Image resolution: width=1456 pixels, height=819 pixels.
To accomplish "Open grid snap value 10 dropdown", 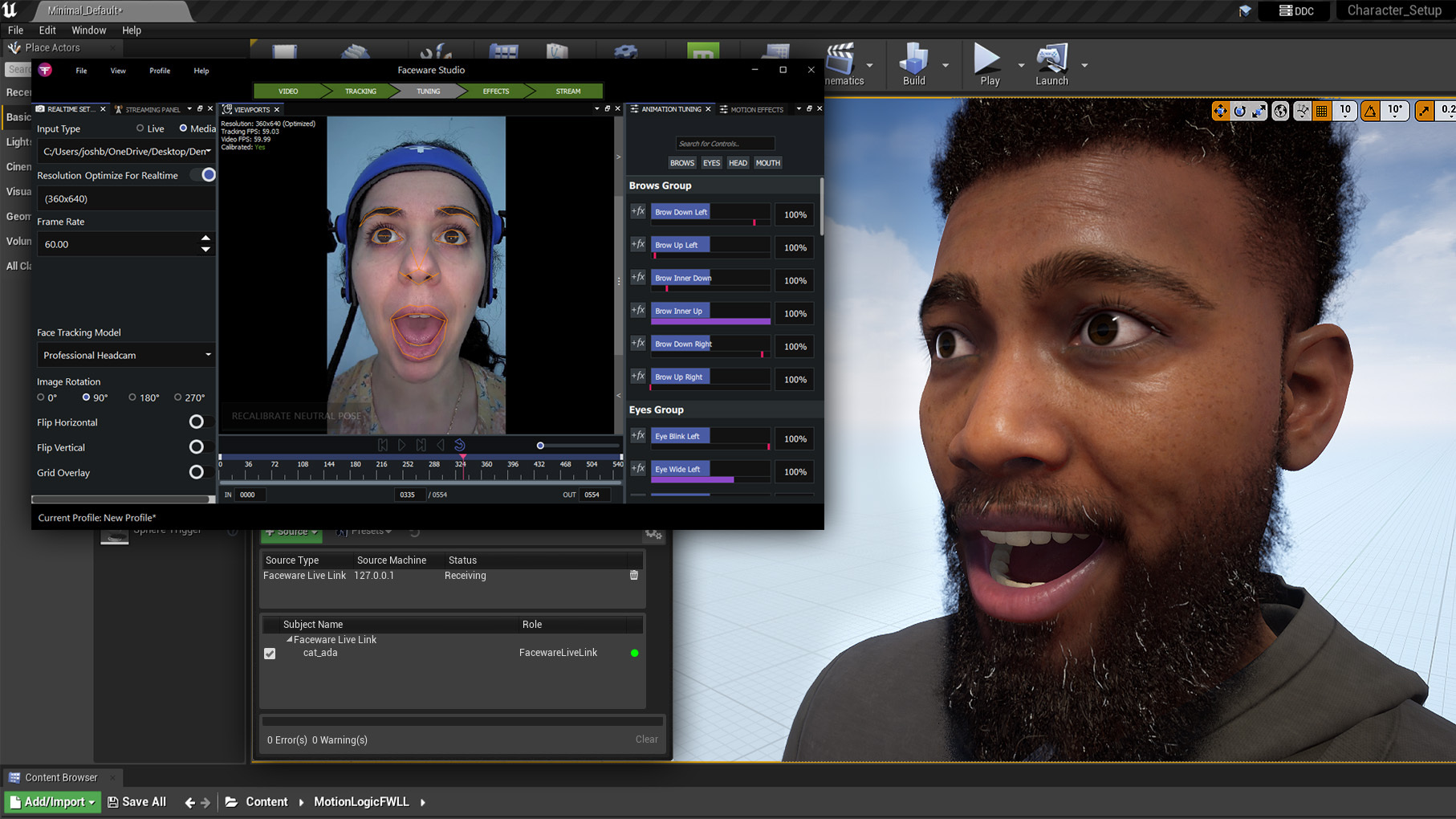I will pyautogui.click(x=1345, y=111).
